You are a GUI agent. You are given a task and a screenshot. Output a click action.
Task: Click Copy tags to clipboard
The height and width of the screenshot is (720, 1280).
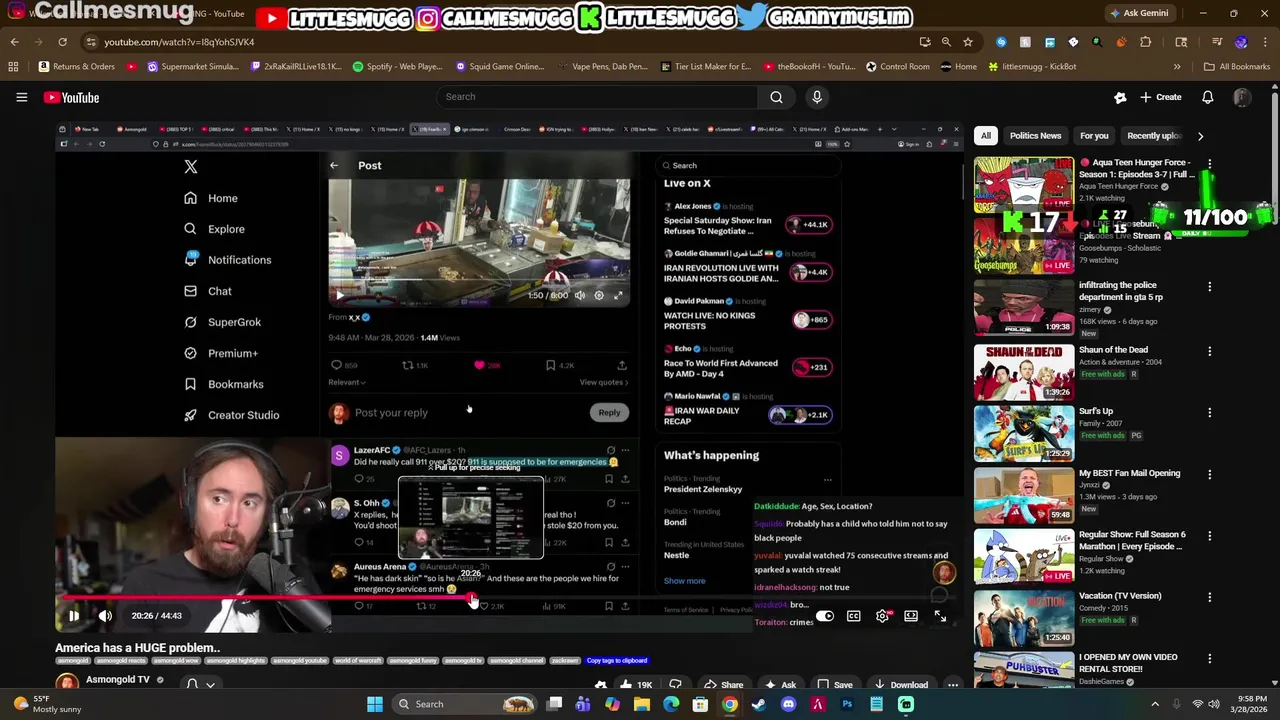[x=617, y=661]
